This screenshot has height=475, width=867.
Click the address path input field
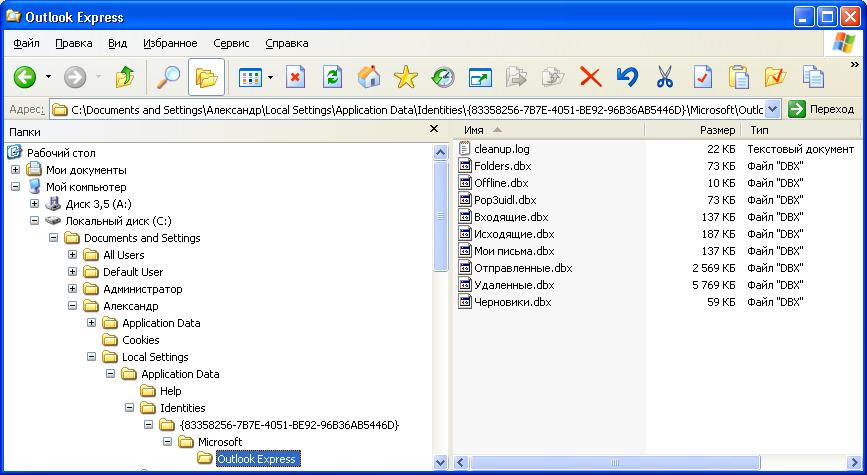click(408, 109)
